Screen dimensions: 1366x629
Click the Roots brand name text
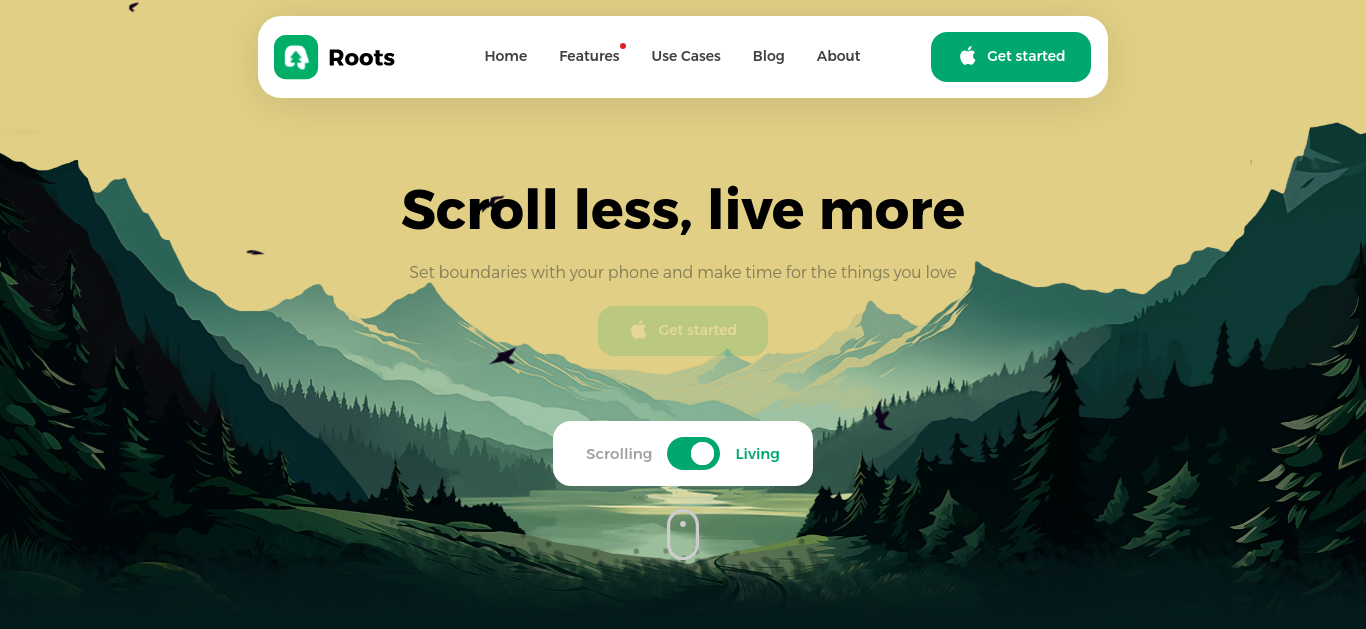click(361, 58)
